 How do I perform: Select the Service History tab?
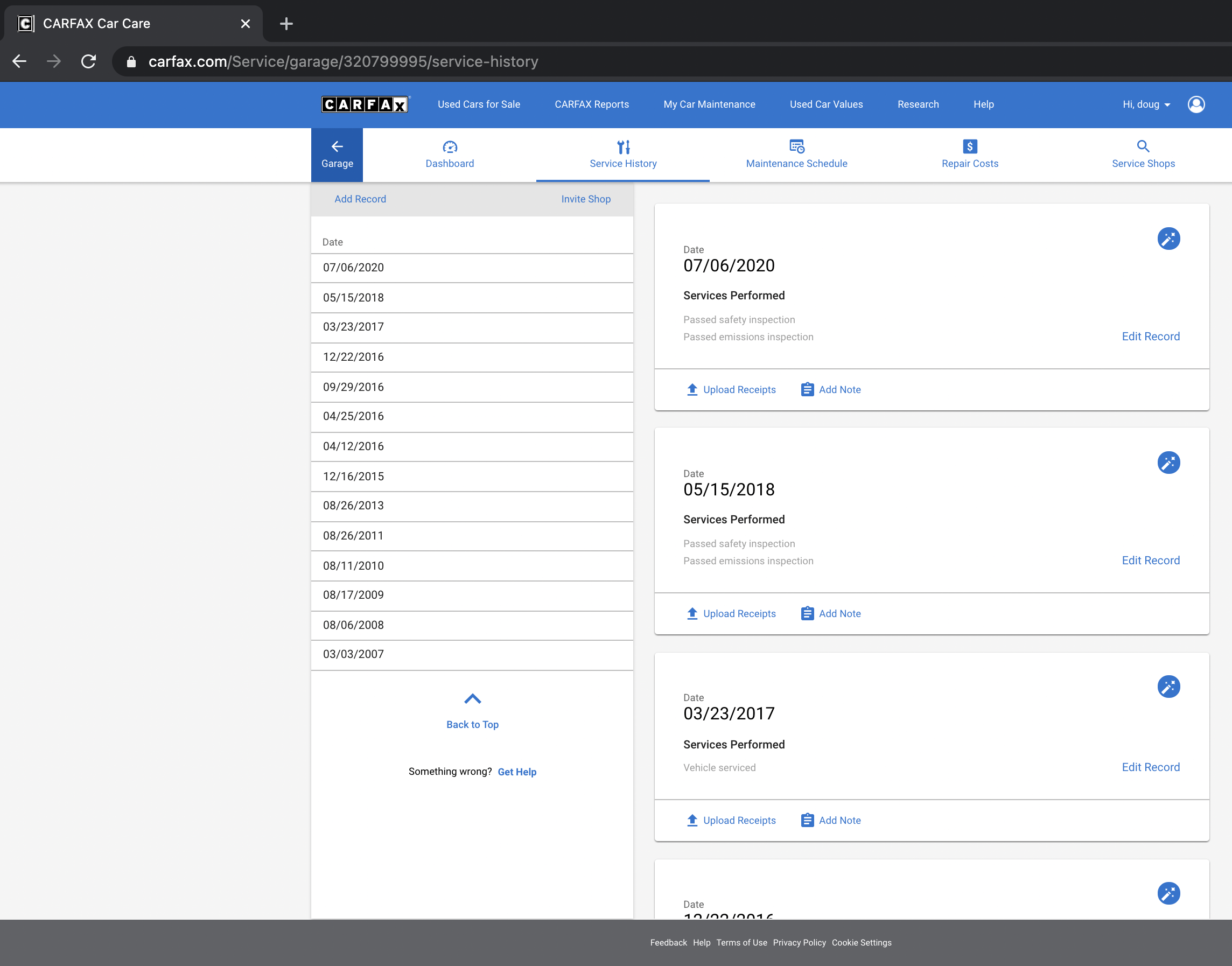click(623, 155)
